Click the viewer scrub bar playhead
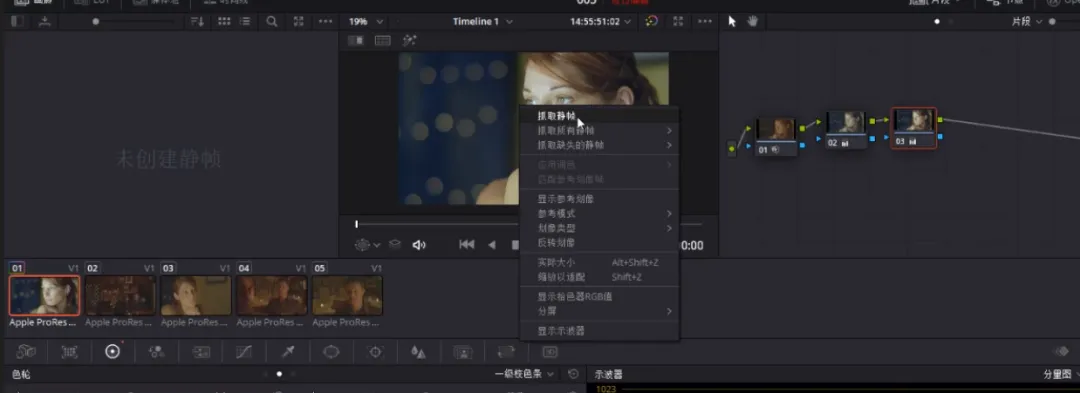 [x=356, y=224]
